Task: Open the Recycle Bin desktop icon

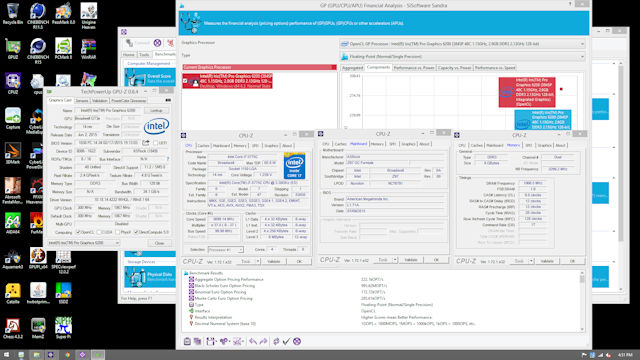Action: (13, 14)
